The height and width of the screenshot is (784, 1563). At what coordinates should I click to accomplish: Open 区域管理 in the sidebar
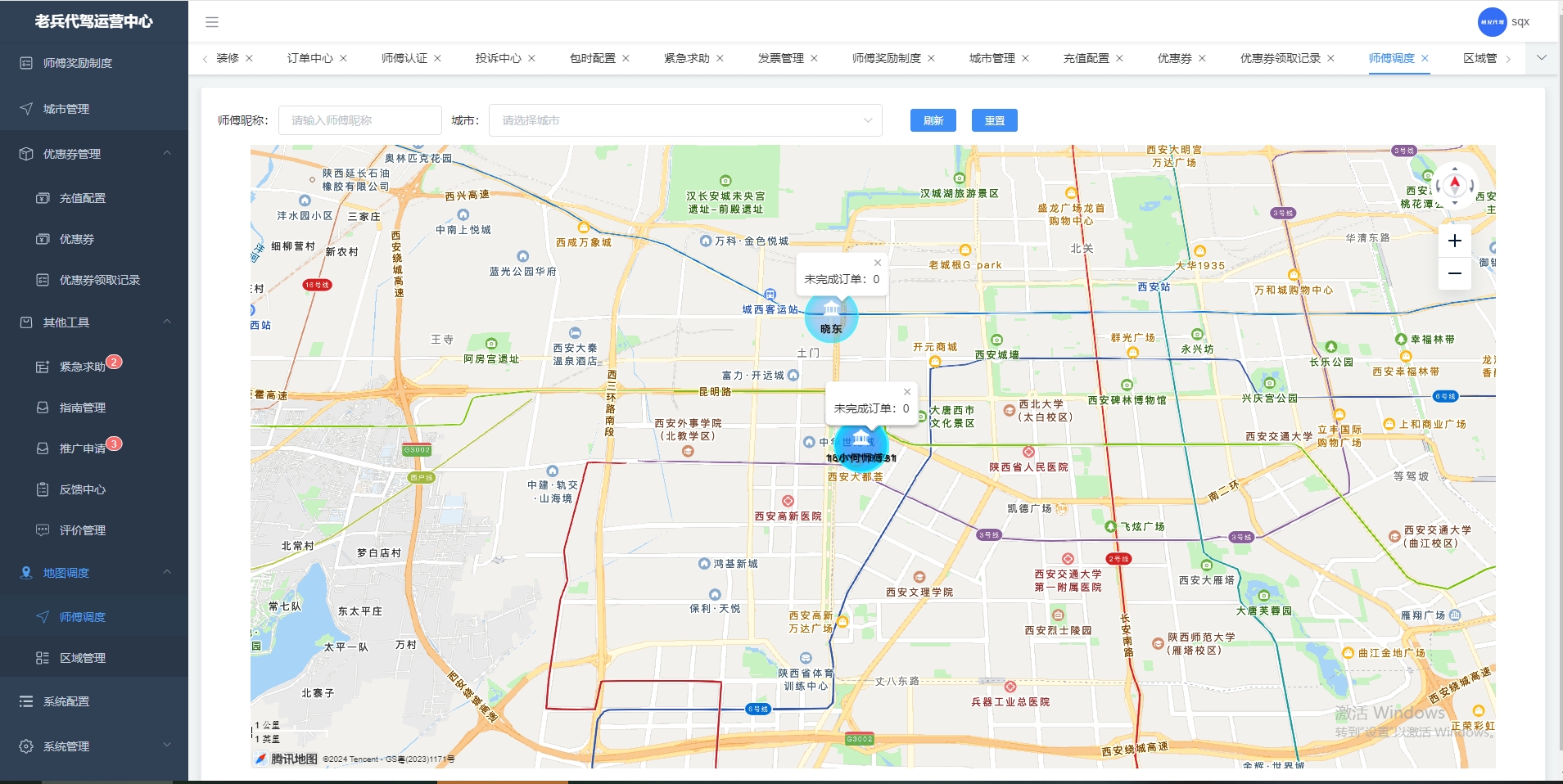(x=94, y=658)
